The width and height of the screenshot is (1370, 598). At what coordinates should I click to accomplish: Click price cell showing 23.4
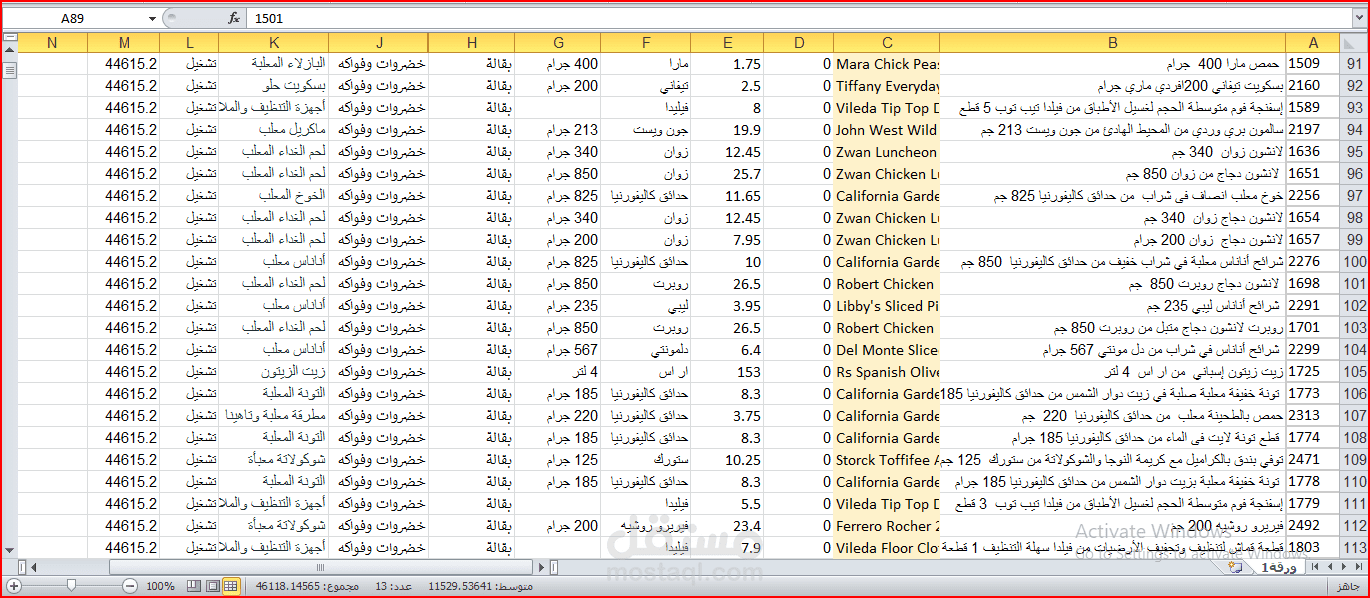[x=727, y=526]
